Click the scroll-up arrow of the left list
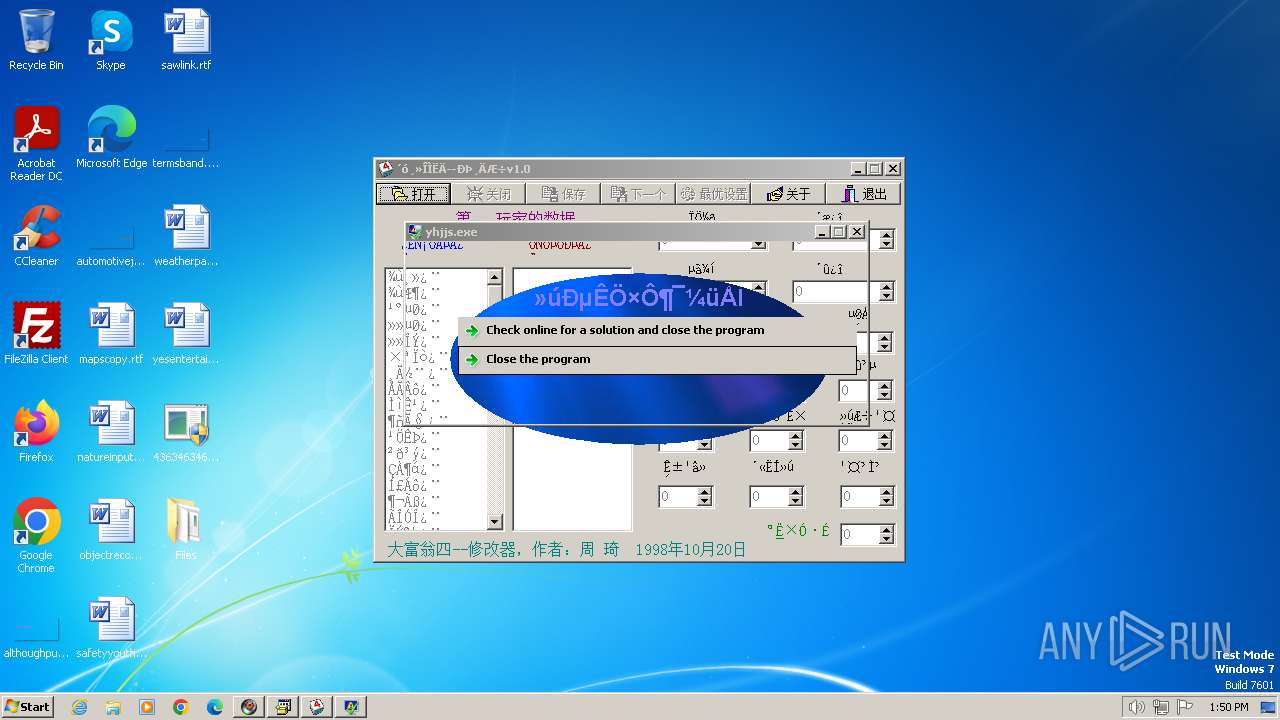The height and width of the screenshot is (720, 1280). coord(494,277)
